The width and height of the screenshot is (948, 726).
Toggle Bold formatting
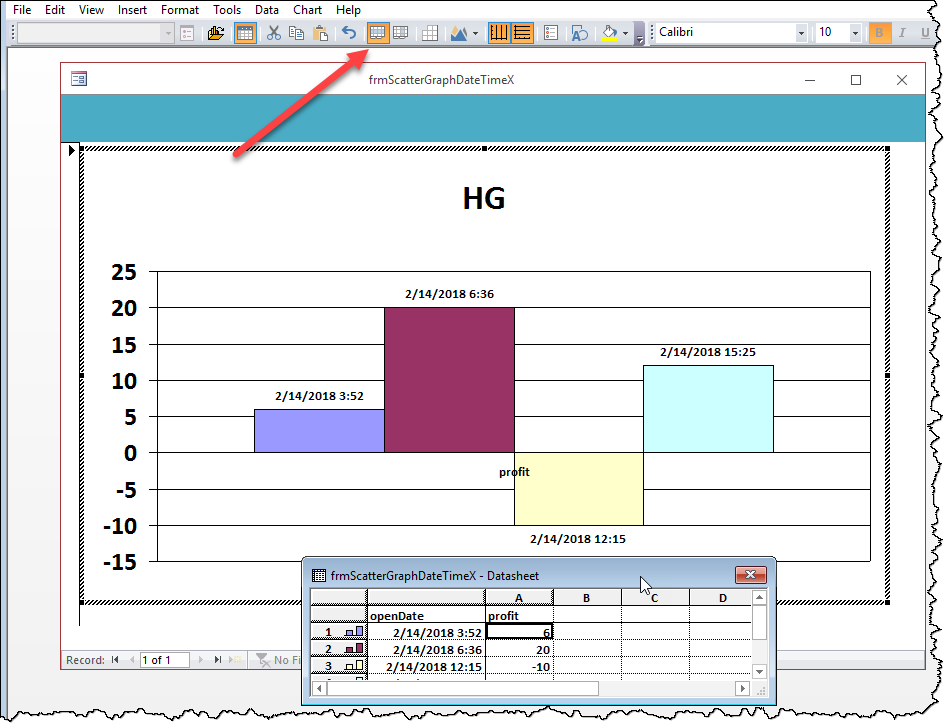pyautogui.click(x=880, y=33)
